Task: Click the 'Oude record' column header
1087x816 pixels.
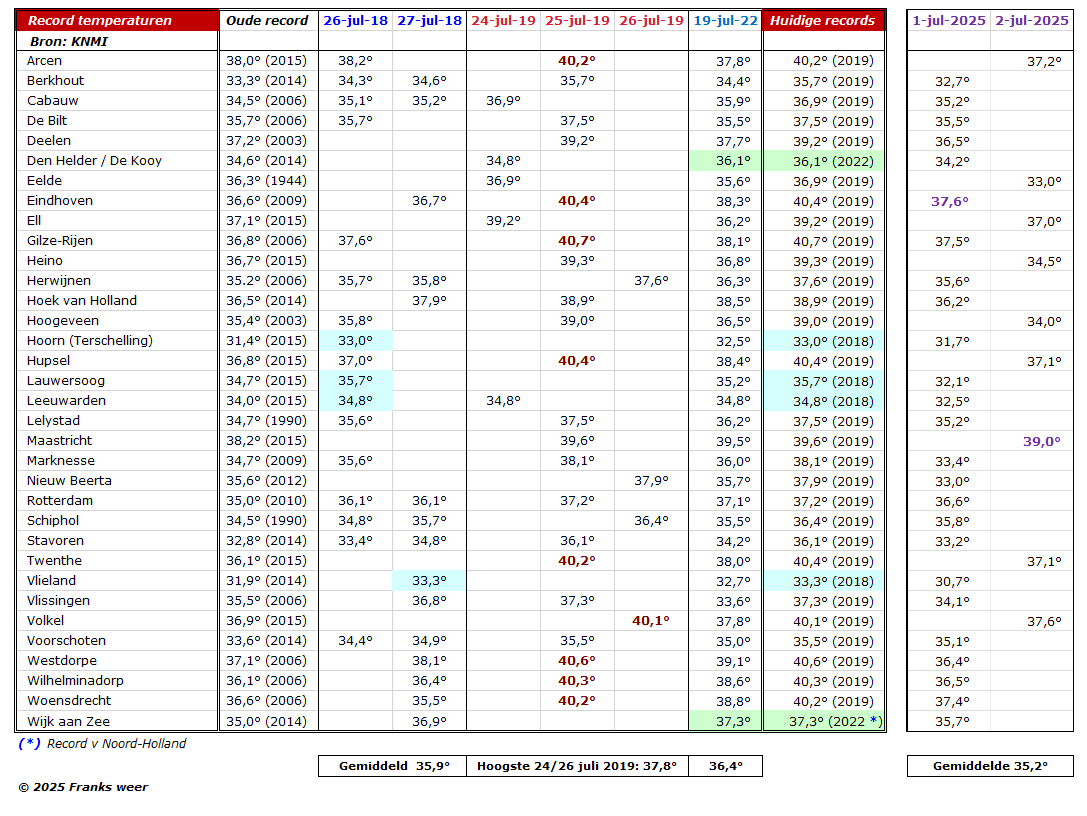Action: point(267,21)
